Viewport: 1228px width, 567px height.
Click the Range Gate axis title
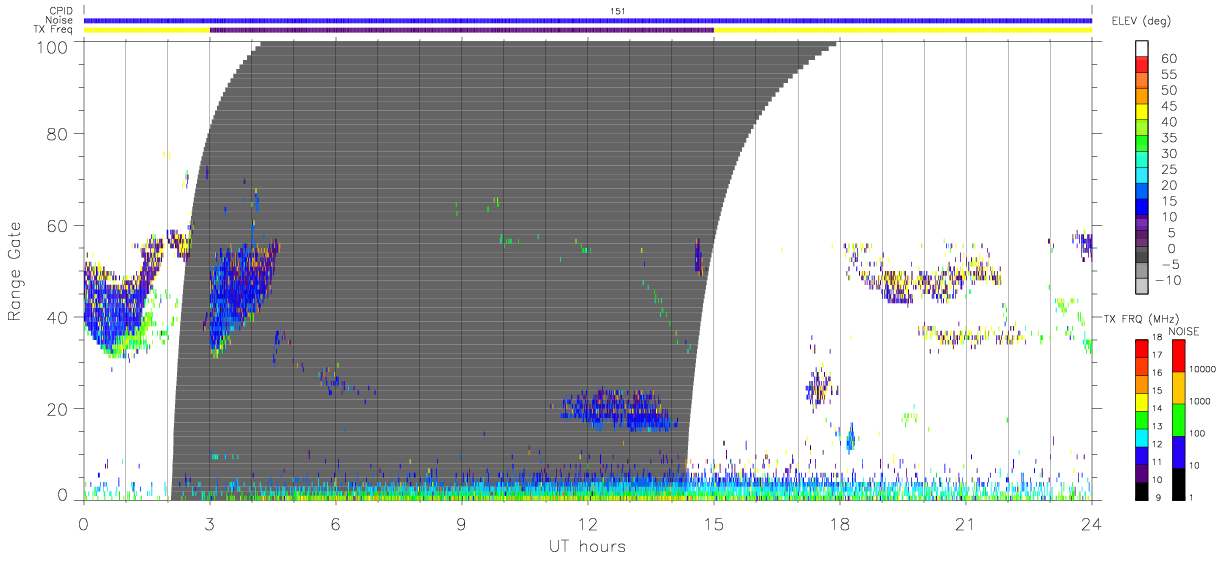click(x=16, y=271)
